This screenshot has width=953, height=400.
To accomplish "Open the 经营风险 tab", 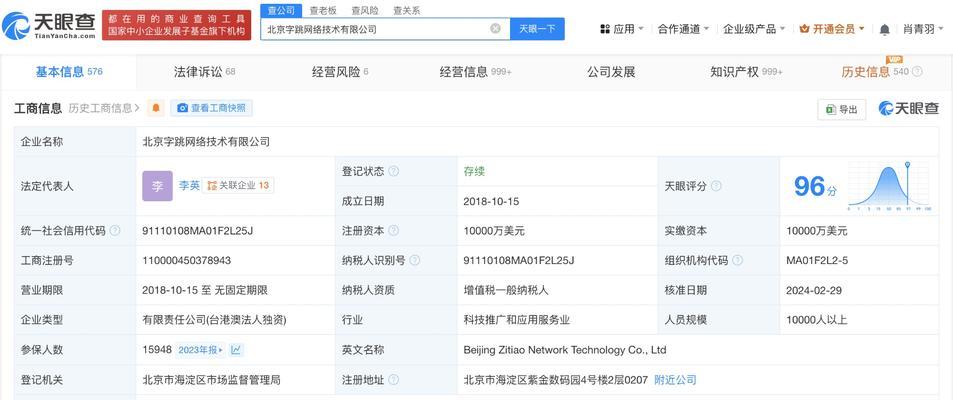I will [340, 72].
